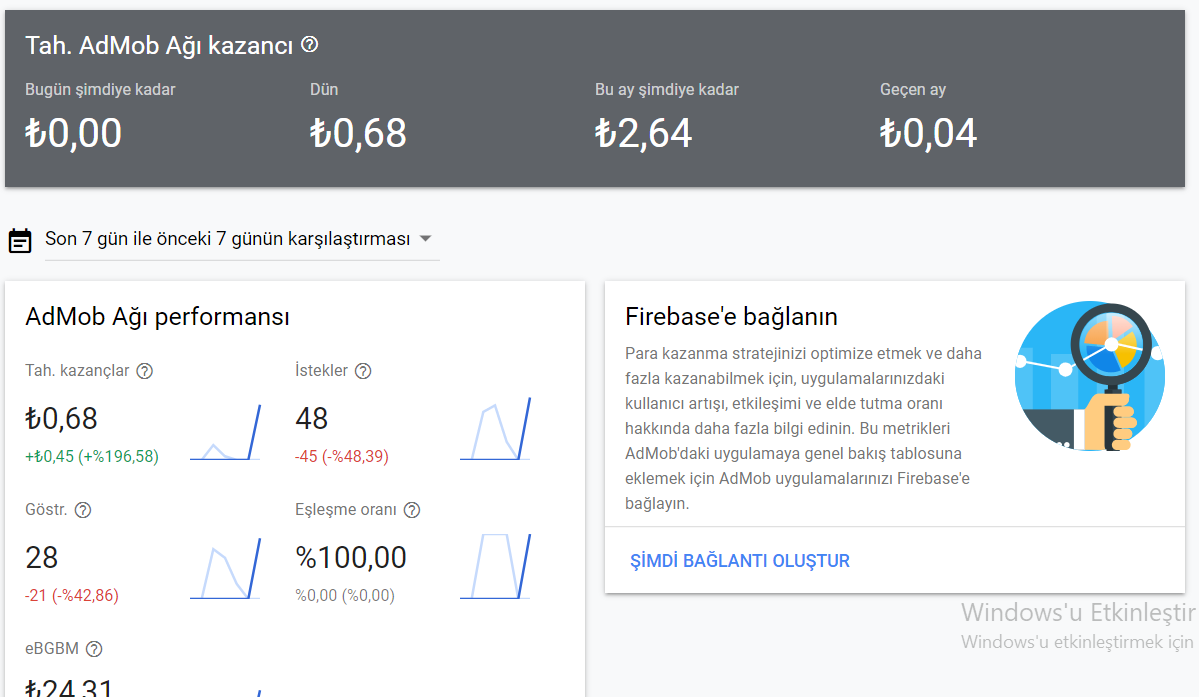Click the Eşleşme oranı value %100,00

(351, 558)
